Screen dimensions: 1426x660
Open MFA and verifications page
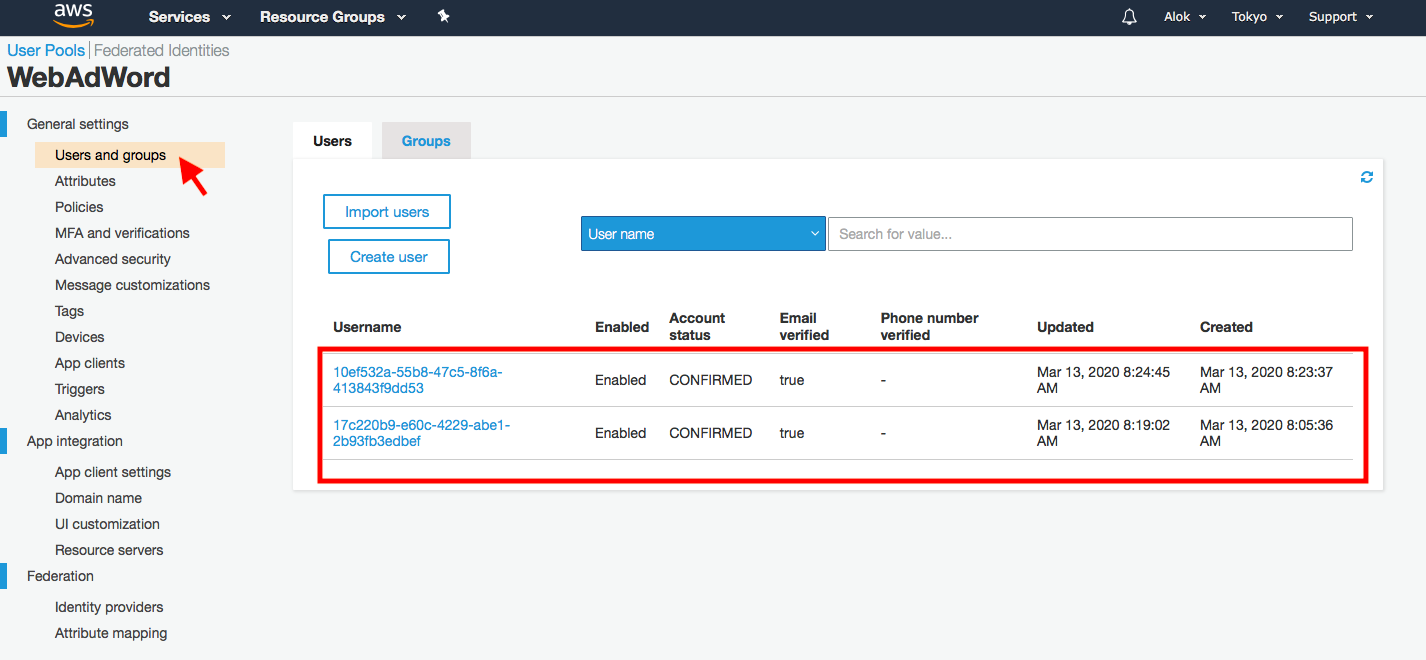pos(122,233)
